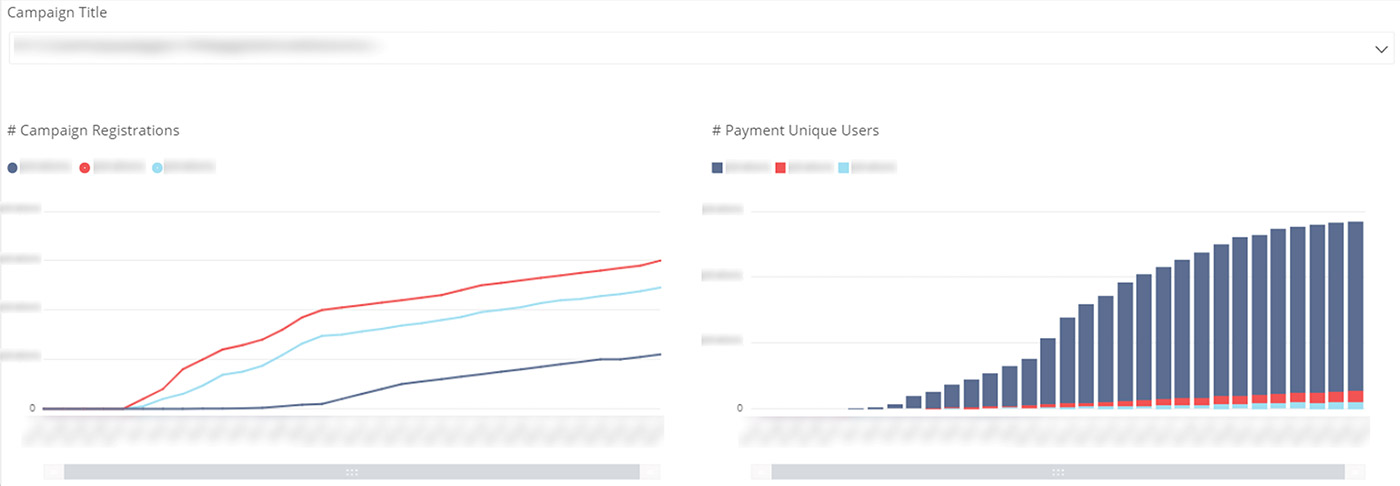Click left handle of Payment chart scrollbar
This screenshot has height=486, width=1400.
[x=761, y=472]
